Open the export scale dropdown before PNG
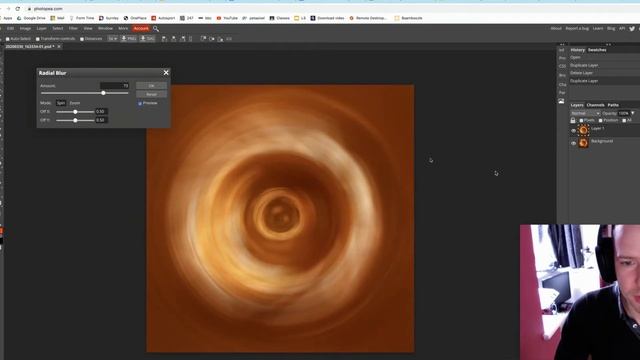This screenshot has width=640, height=360. tap(113, 39)
